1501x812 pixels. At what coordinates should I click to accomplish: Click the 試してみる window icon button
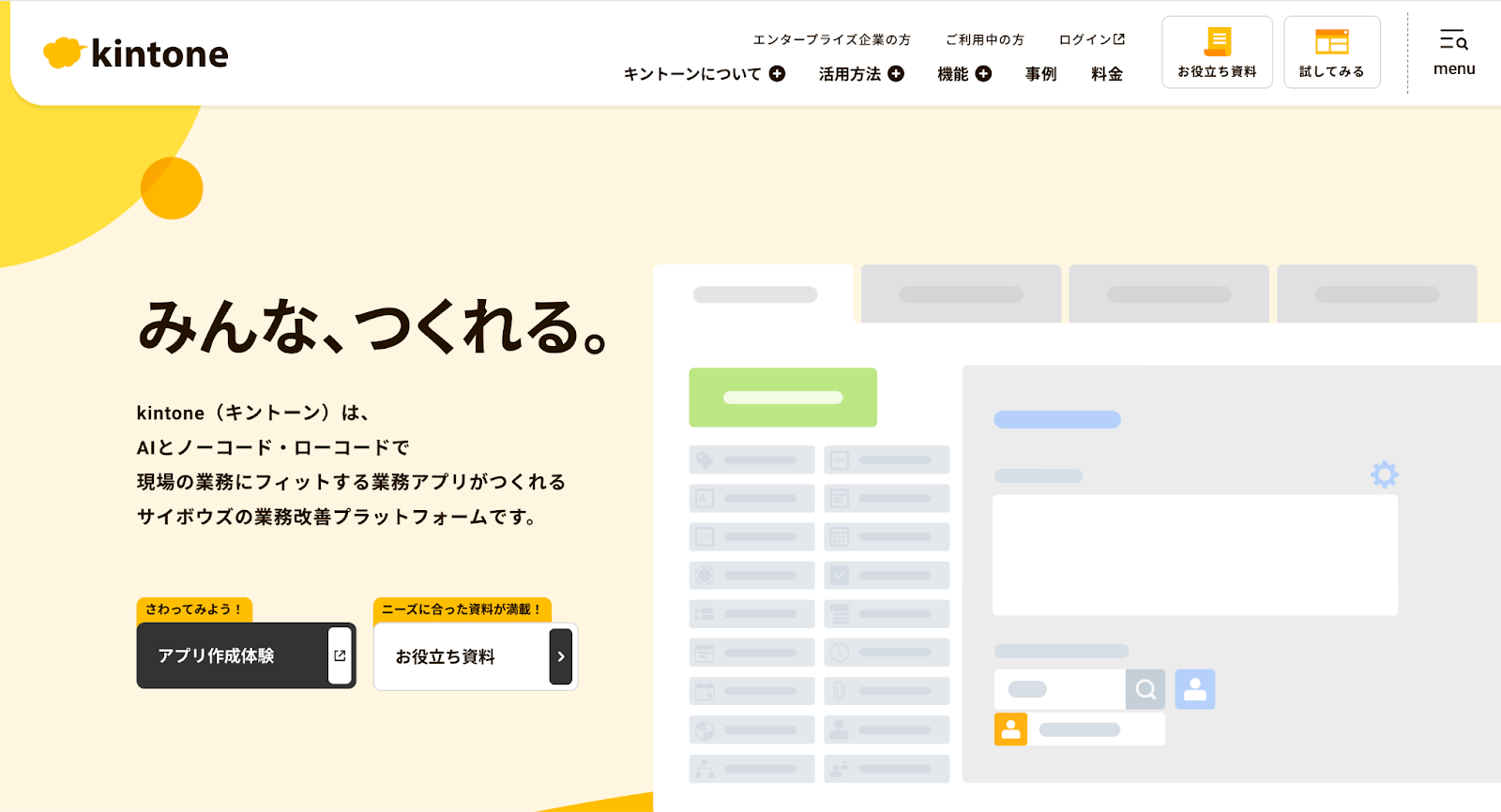(1331, 53)
